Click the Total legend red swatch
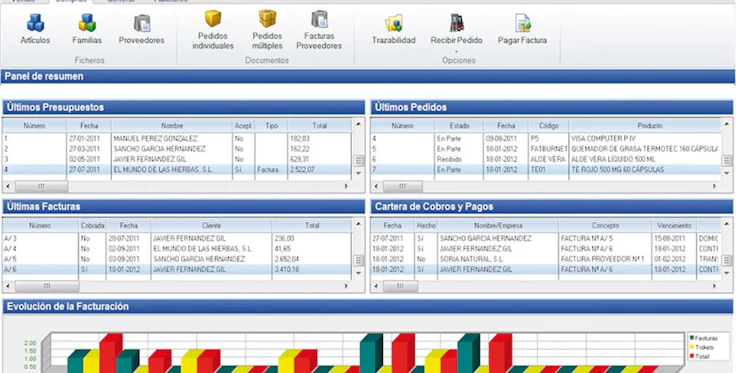Image resolution: width=736 pixels, height=373 pixels. 692,357
